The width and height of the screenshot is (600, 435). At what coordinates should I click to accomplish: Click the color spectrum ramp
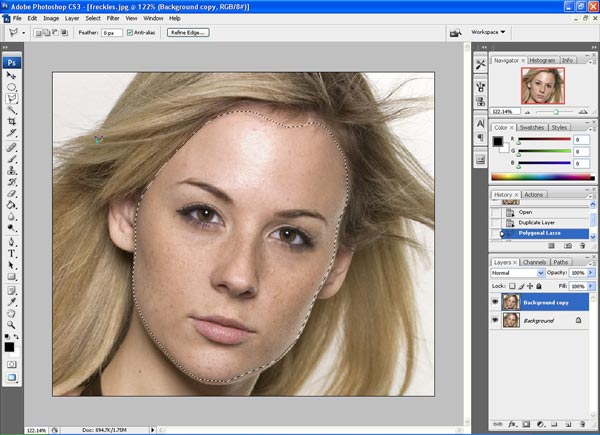click(x=543, y=177)
